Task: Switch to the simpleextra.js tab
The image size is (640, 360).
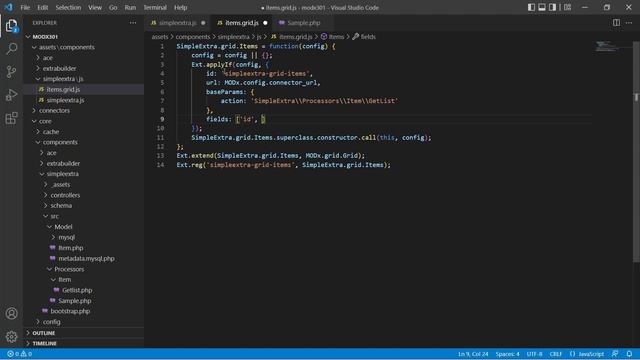Action: pyautogui.click(x=178, y=23)
